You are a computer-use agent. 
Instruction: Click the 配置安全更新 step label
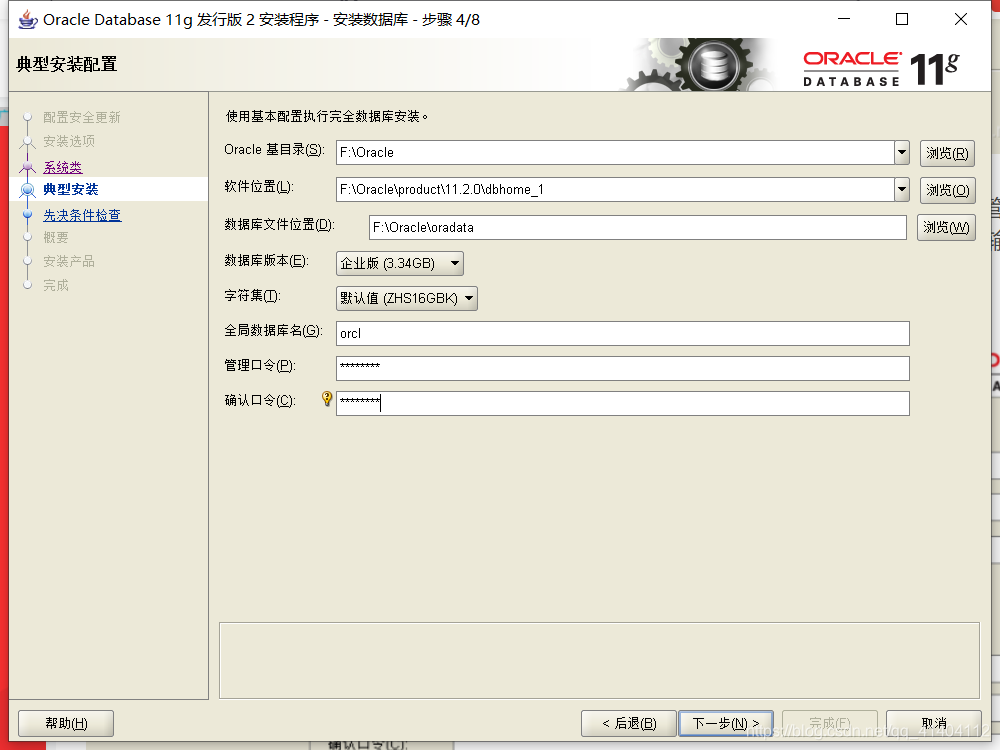coord(82,117)
